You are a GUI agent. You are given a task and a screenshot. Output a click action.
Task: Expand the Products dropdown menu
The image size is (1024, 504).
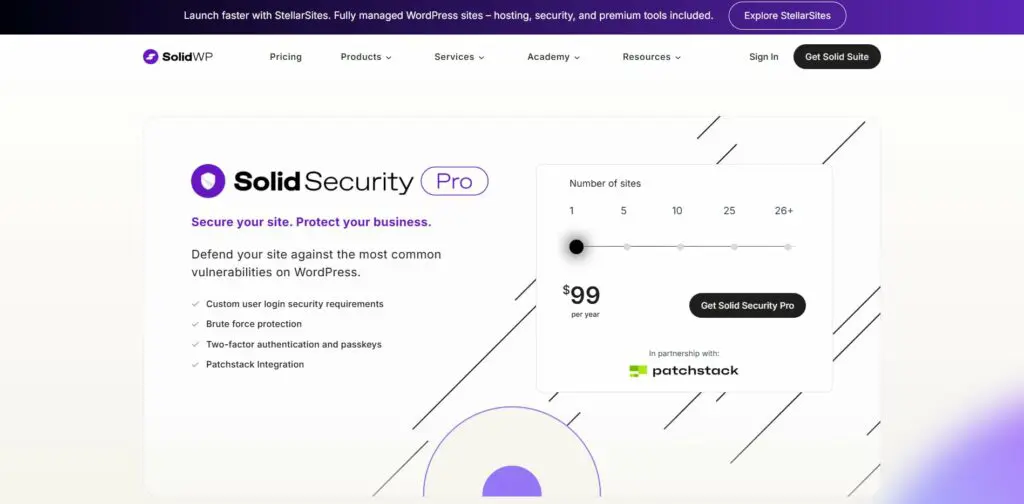pyautogui.click(x=366, y=57)
